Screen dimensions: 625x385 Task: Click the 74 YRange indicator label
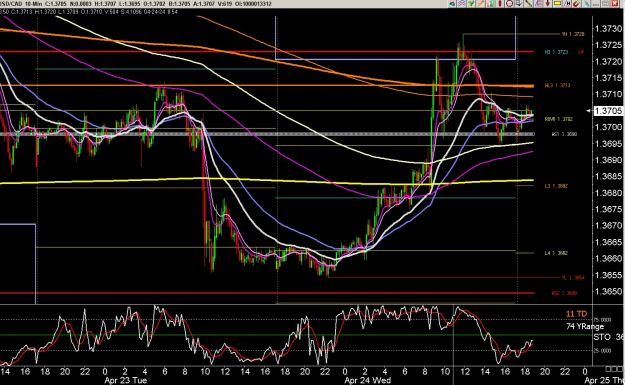point(585,326)
